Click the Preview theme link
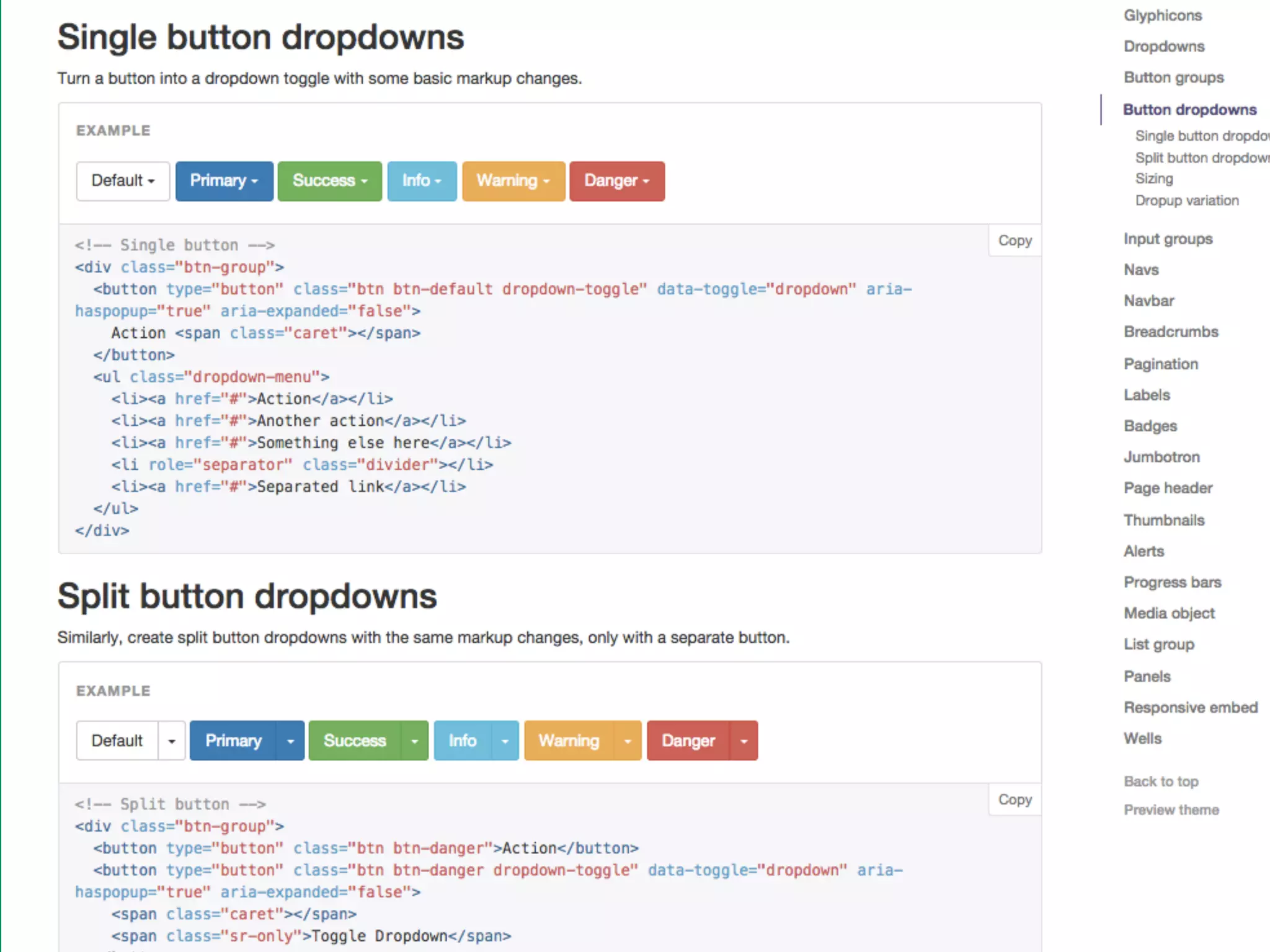1270x952 pixels. 1171,809
